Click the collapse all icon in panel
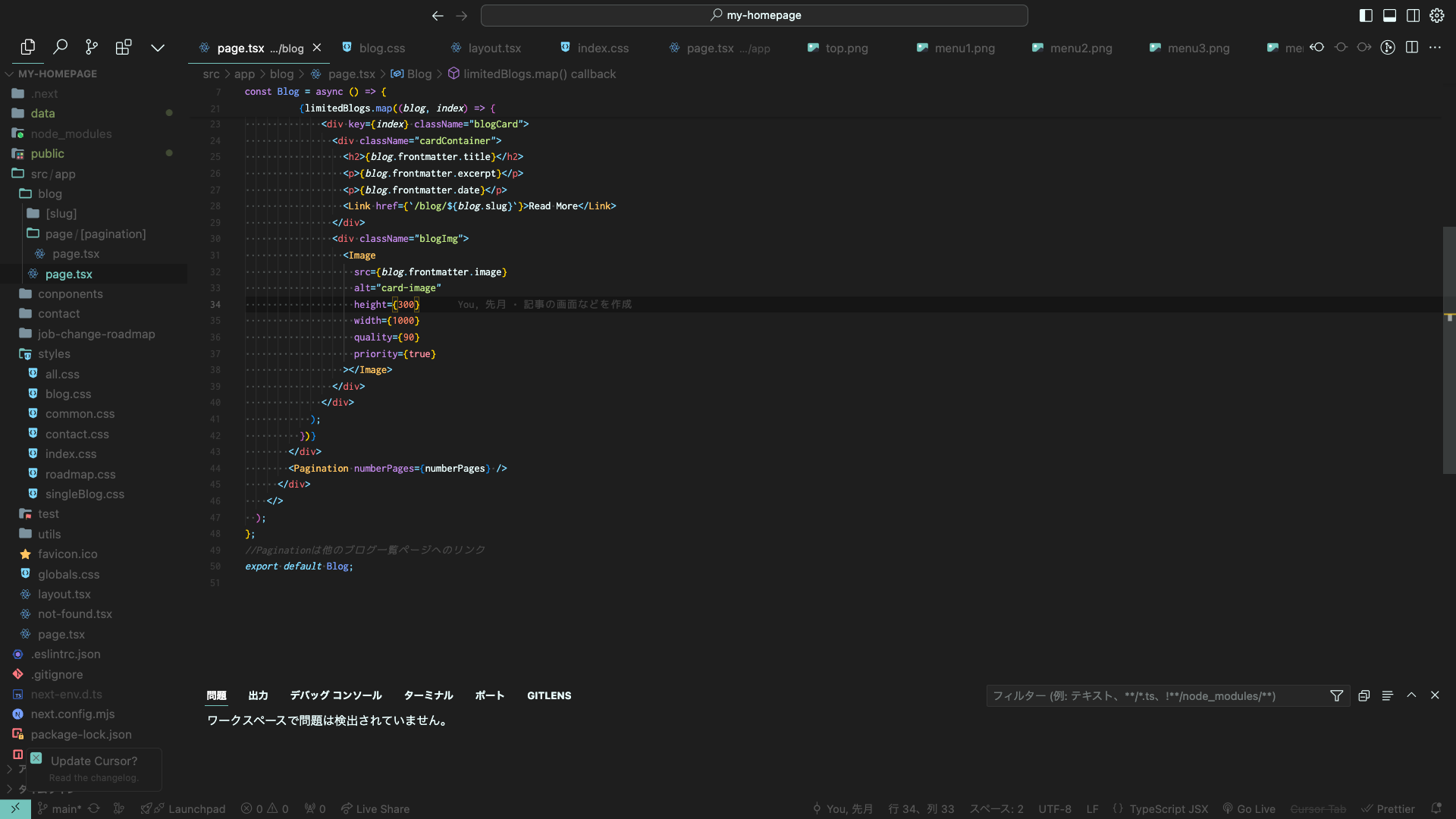1456x819 pixels. click(1363, 695)
